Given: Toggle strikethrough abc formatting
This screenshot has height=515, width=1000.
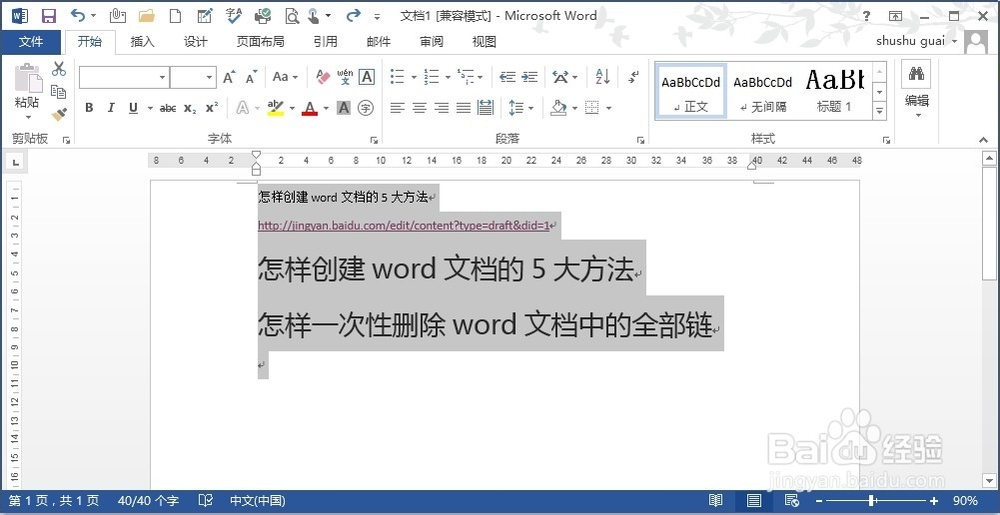Looking at the screenshot, I should (168, 108).
